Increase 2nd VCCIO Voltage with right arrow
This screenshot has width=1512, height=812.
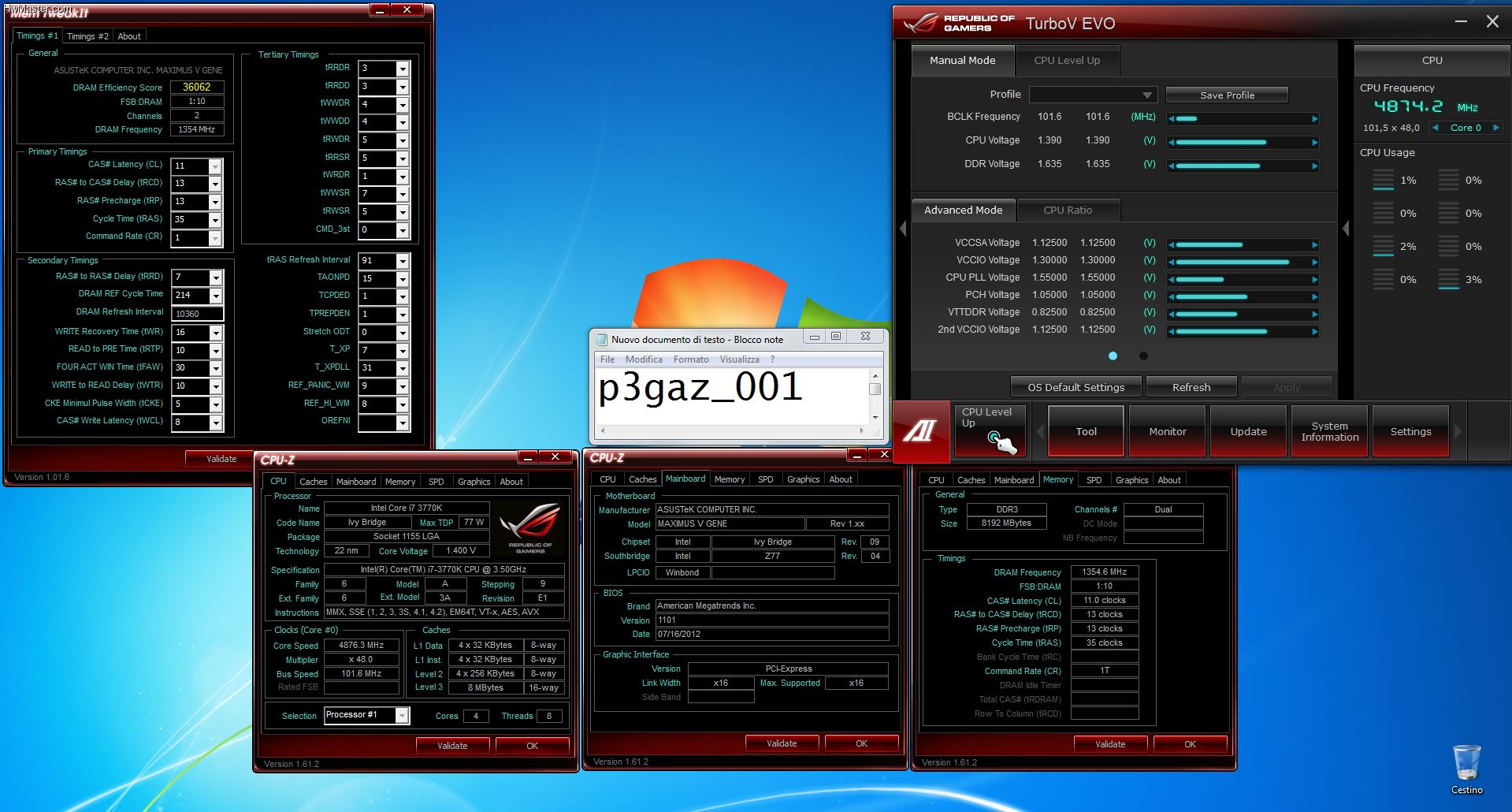(1314, 332)
